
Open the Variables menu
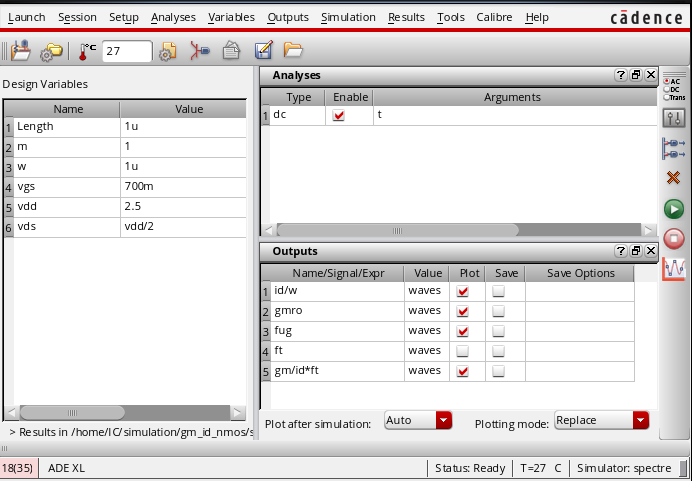point(231,17)
